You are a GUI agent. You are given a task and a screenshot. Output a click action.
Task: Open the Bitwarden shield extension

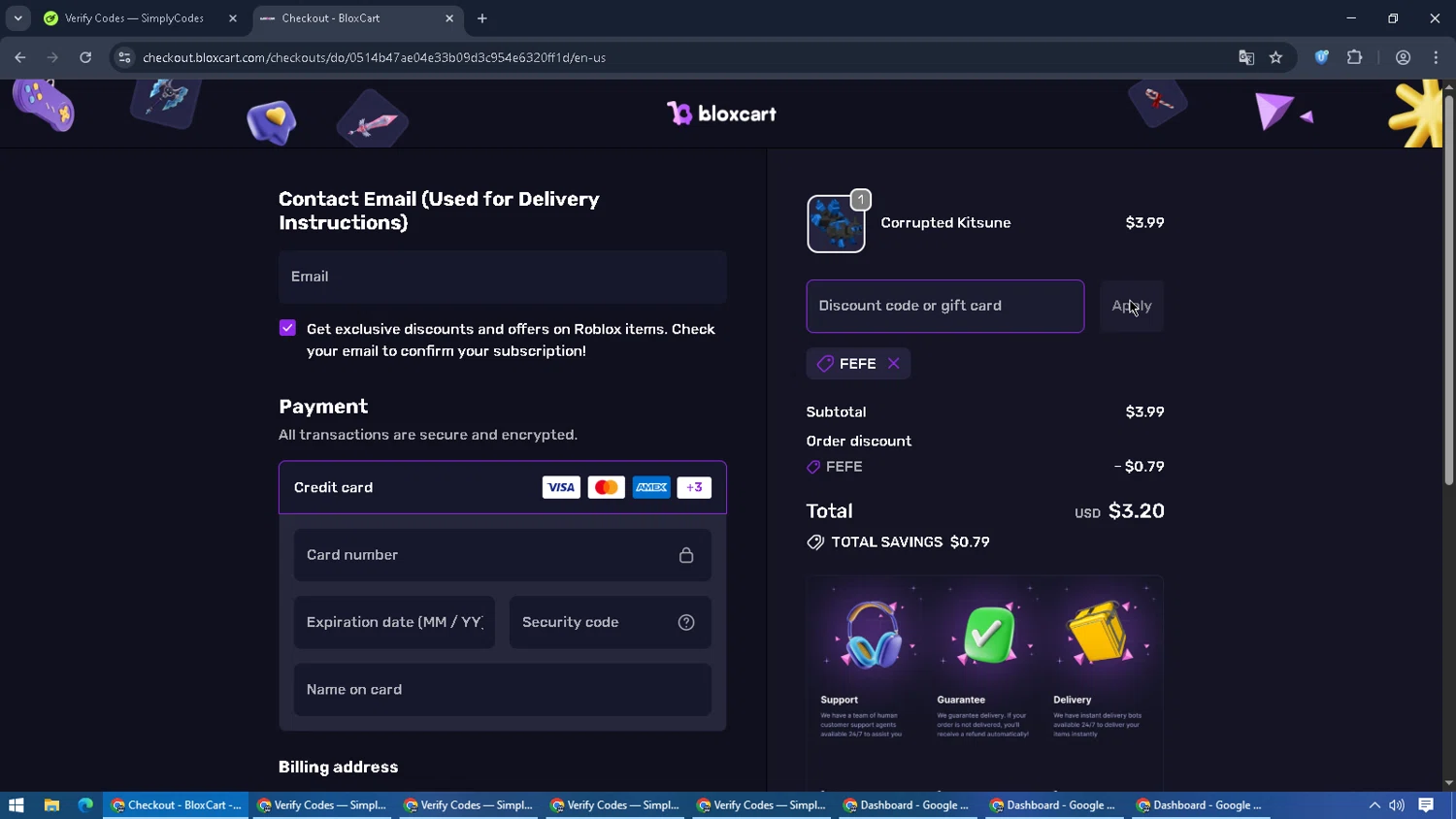coord(1321,57)
